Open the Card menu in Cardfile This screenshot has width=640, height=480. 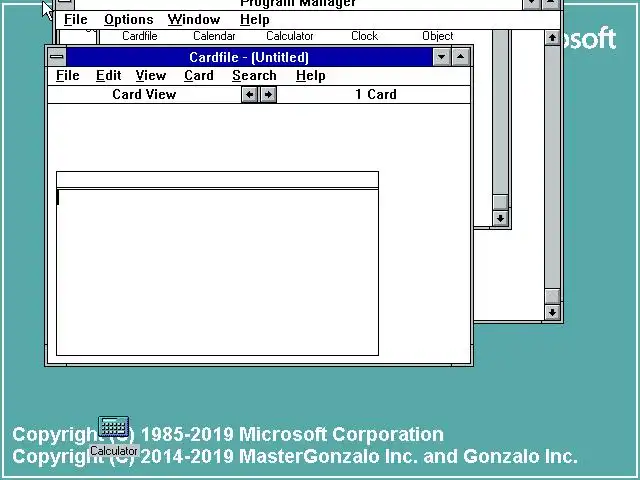[199, 76]
